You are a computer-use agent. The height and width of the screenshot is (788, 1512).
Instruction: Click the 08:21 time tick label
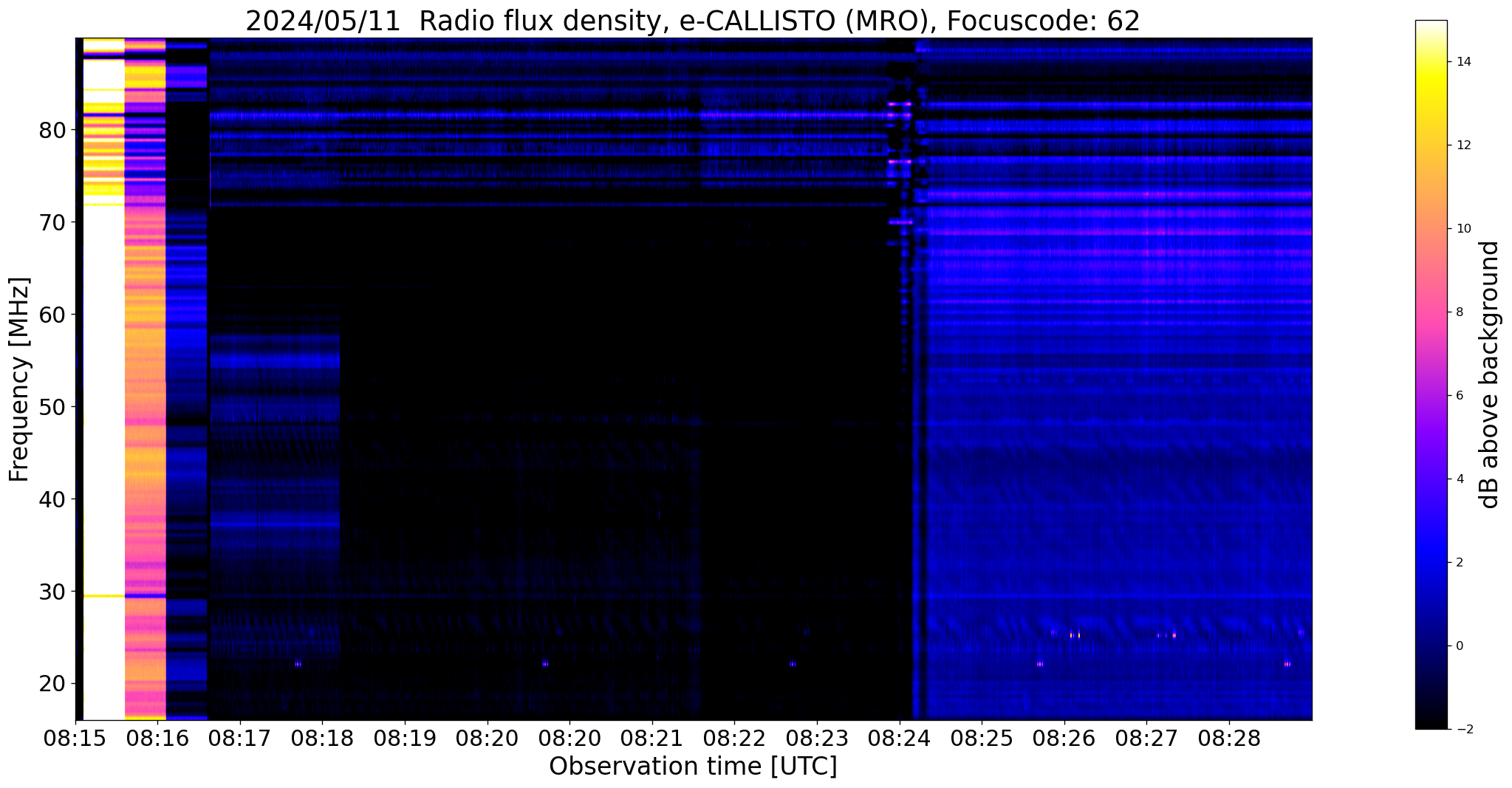[x=652, y=738]
